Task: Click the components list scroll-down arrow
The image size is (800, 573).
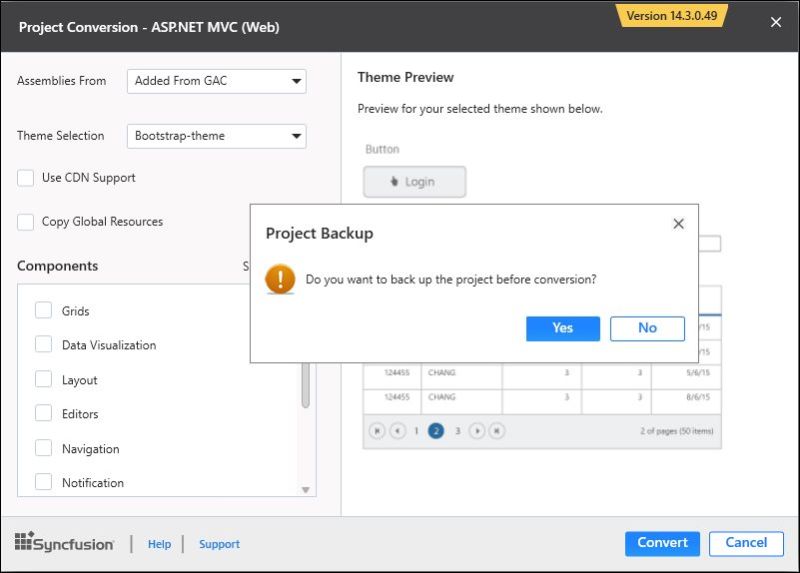Action: pos(306,490)
